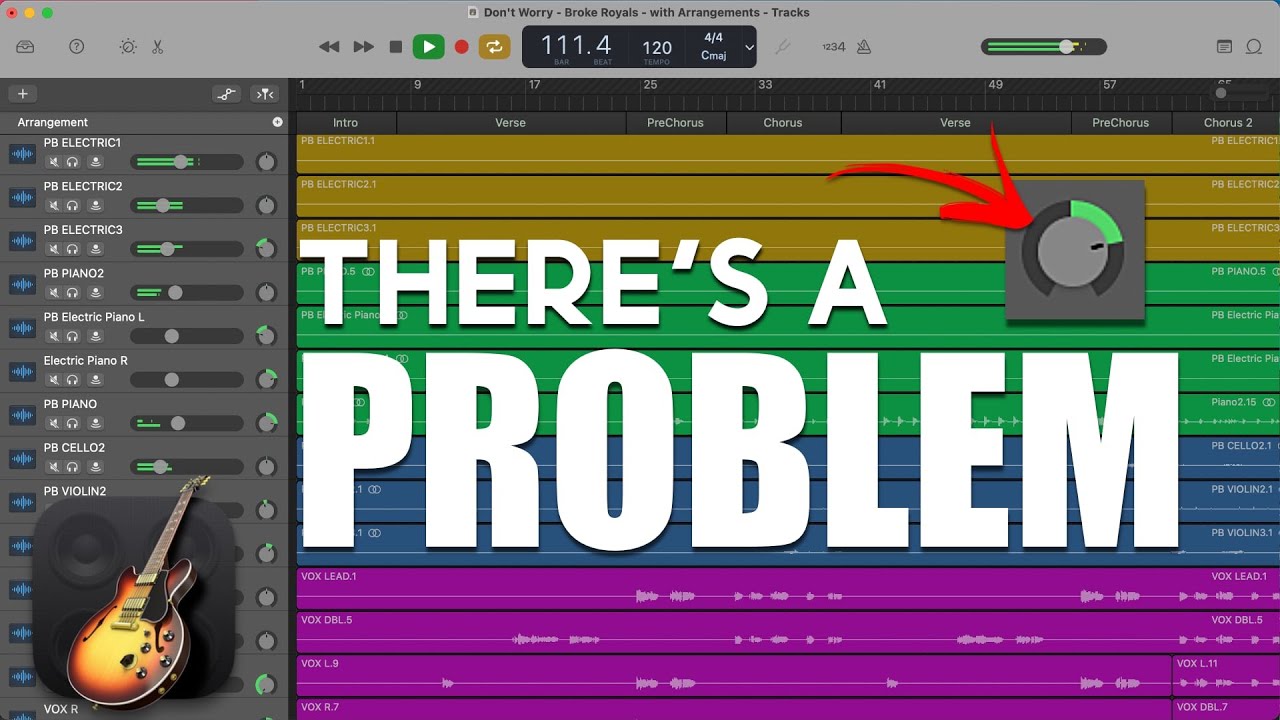Mute the PB PIANO2 track
Viewport: 1280px width, 720px height.
54,292
